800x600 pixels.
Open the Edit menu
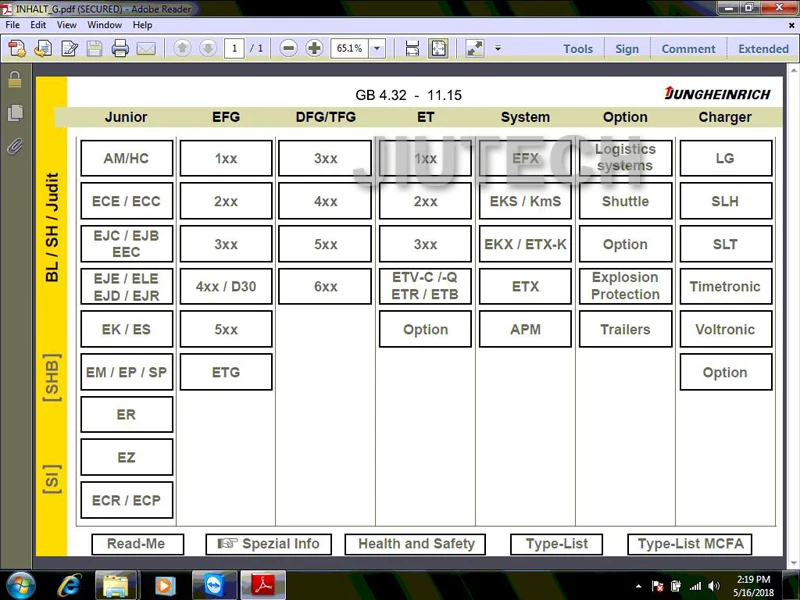click(38, 24)
